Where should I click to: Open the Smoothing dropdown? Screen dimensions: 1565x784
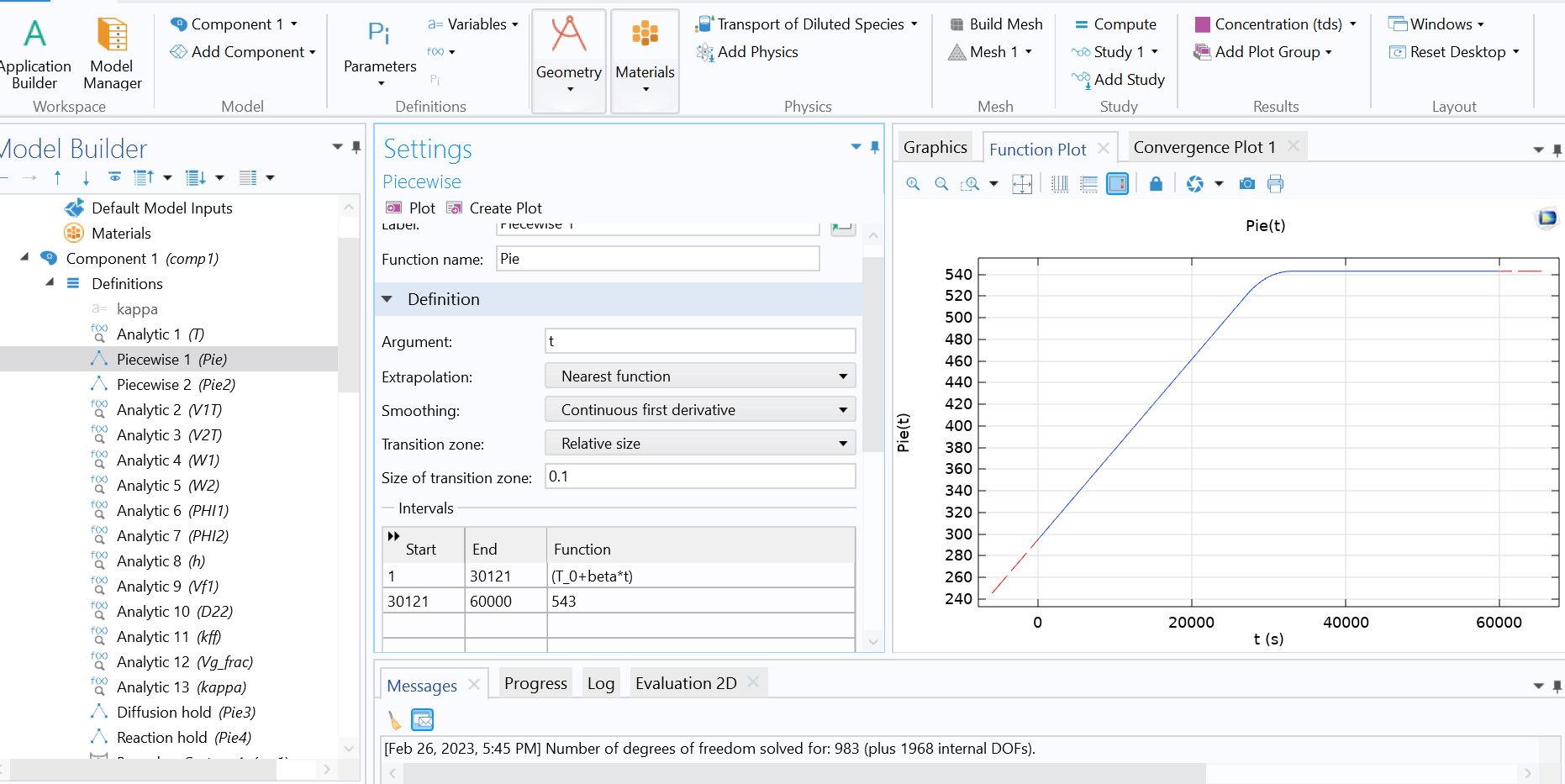tap(699, 410)
